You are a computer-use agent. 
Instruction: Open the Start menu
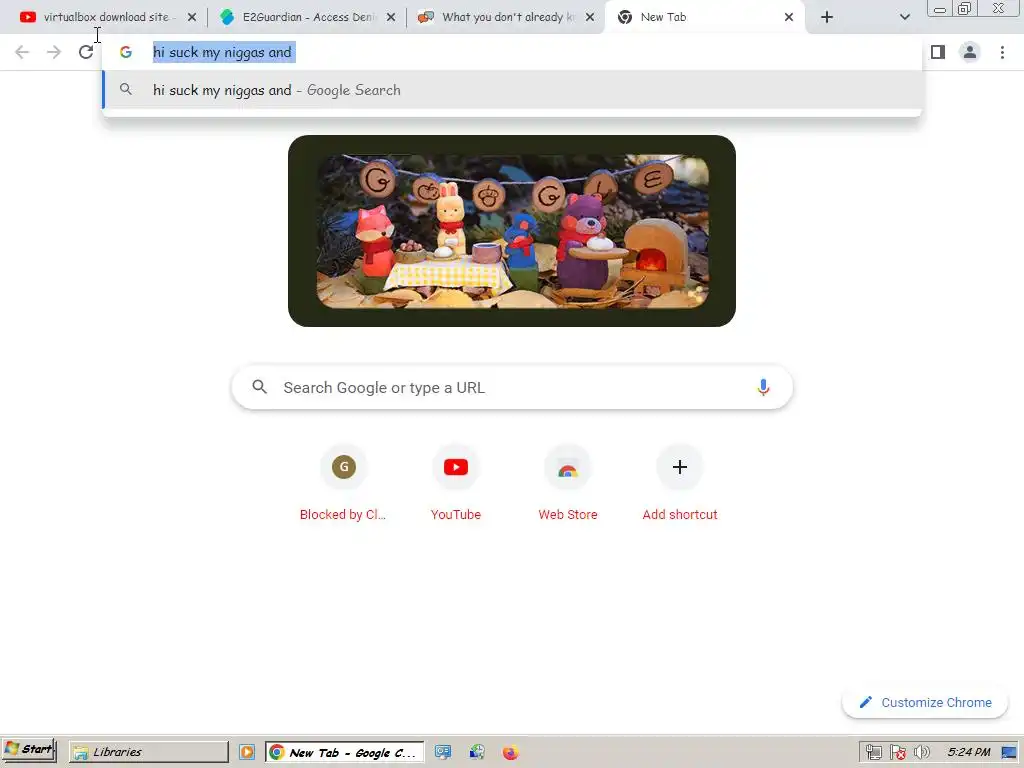(29, 750)
